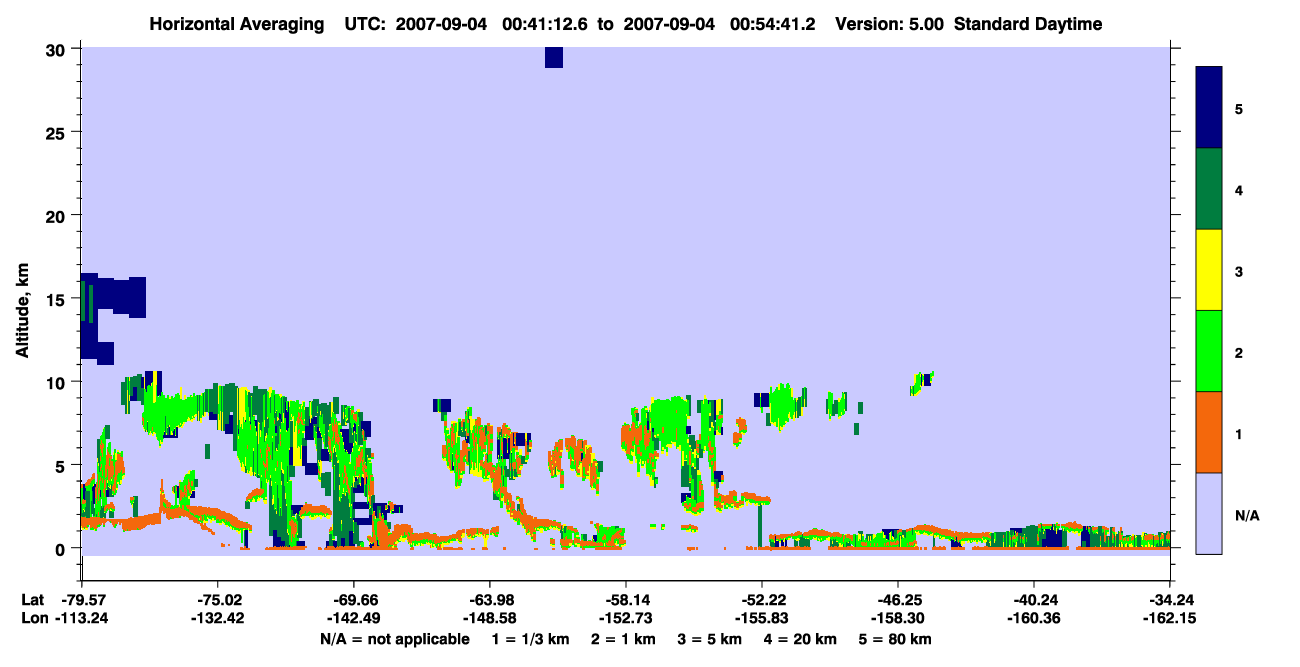The width and height of the screenshot is (1300, 667).
Task: Click the longitude value -155.83
Action: click(x=761, y=618)
